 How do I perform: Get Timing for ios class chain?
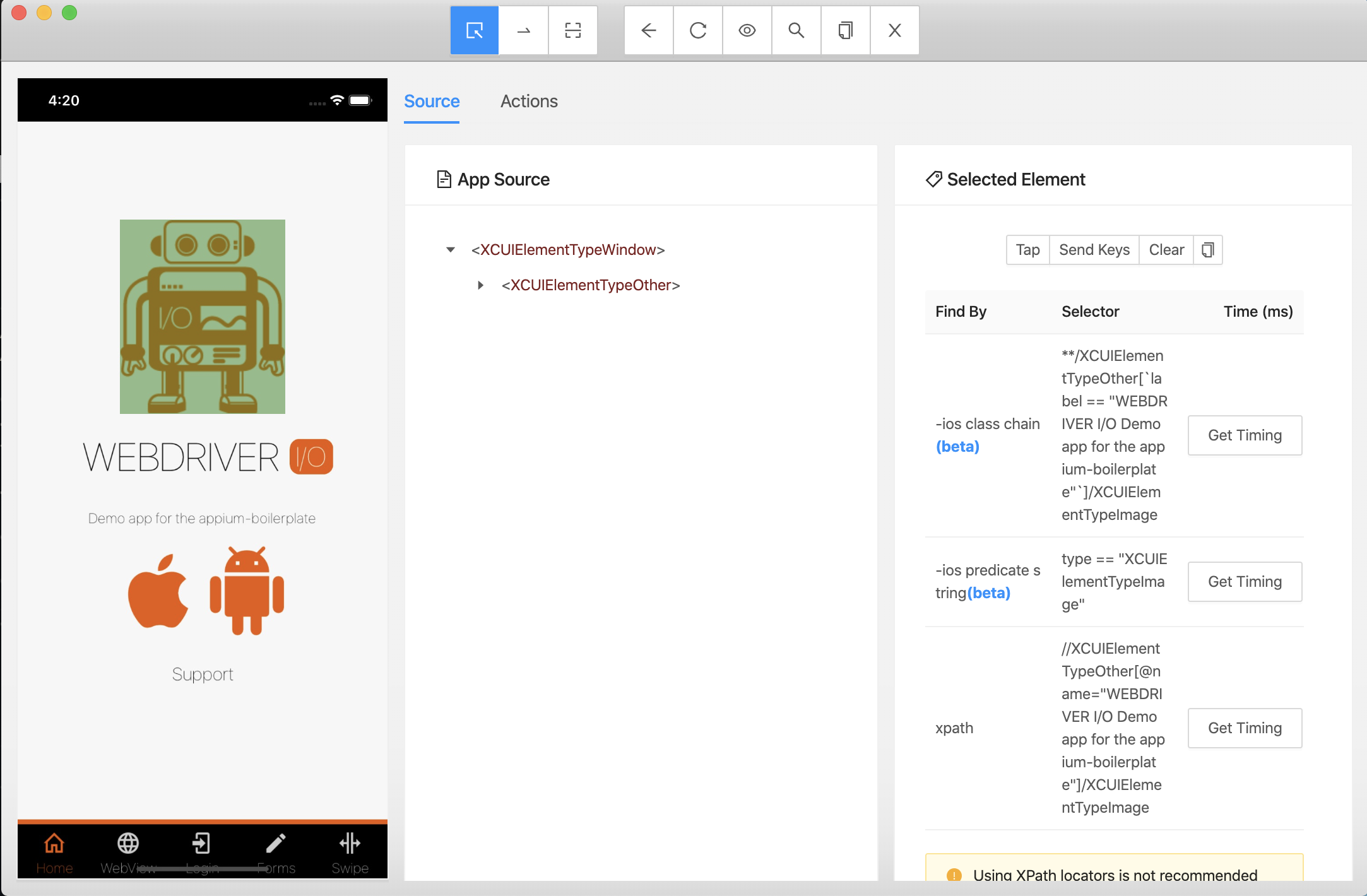(x=1244, y=435)
